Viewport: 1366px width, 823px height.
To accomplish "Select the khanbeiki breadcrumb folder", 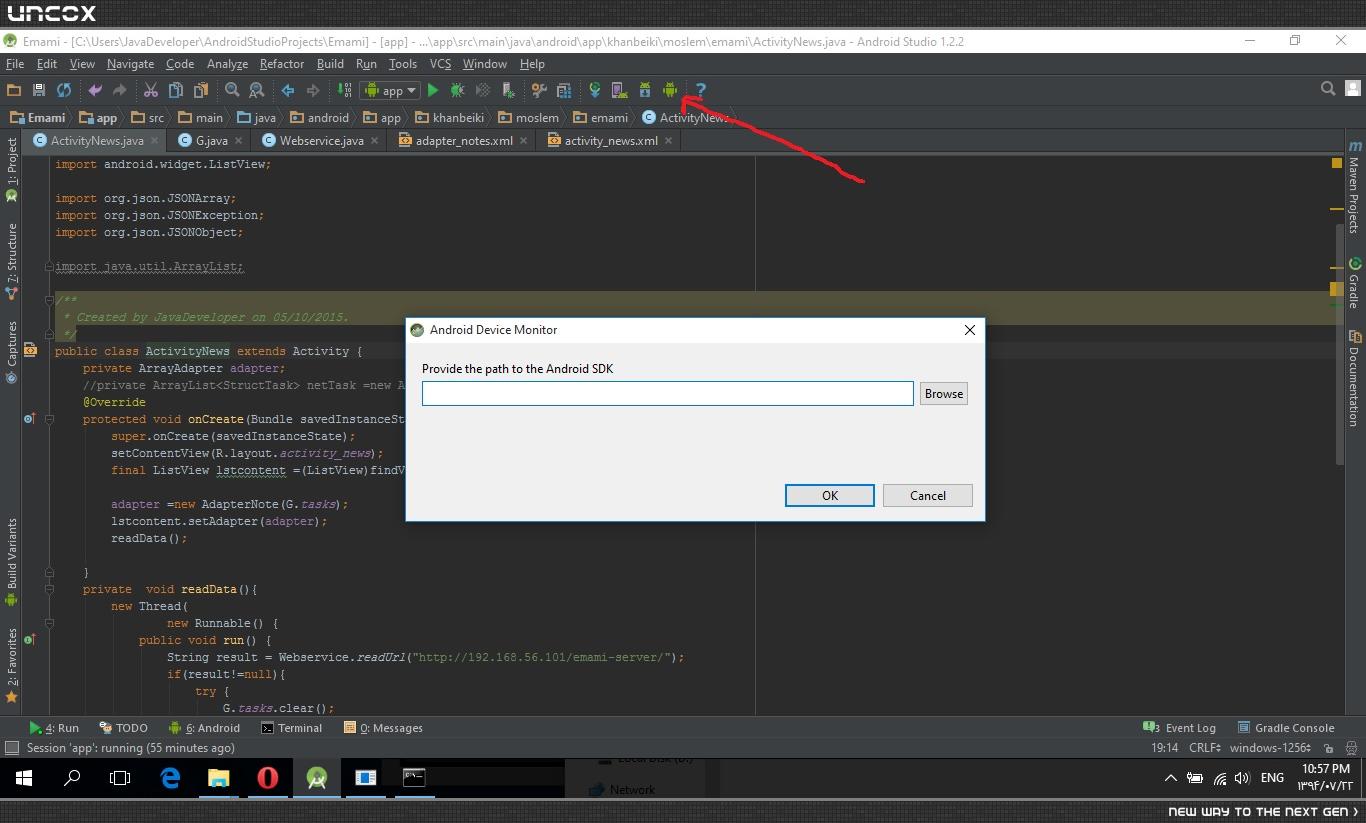I will click(x=450, y=117).
